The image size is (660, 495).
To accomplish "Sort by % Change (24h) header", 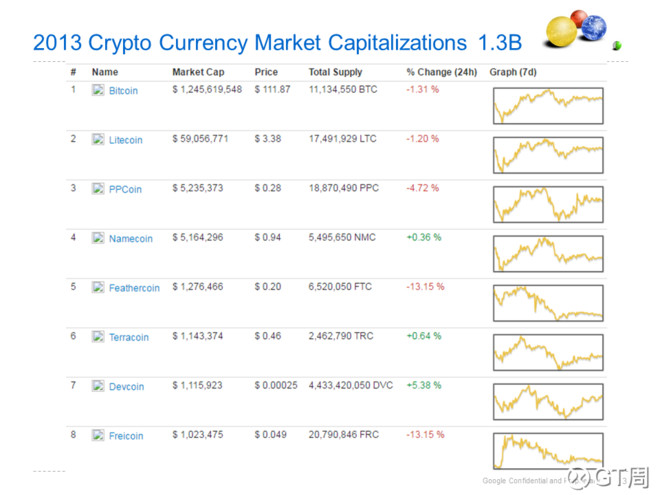I will click(x=441, y=72).
